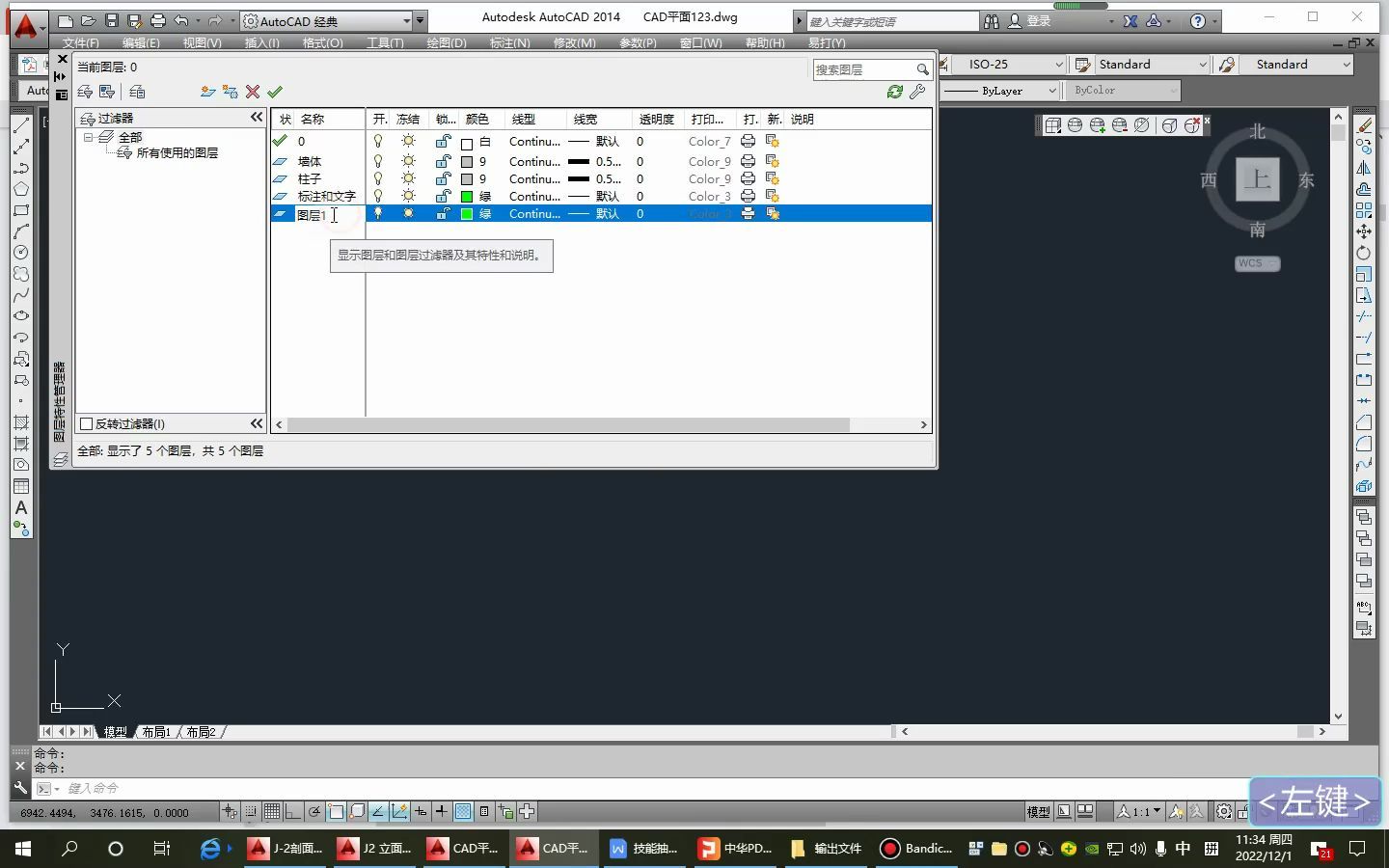Toggle freeze sun icon for layer 柱子
Screen dimensions: 1389x868
[x=408, y=178]
